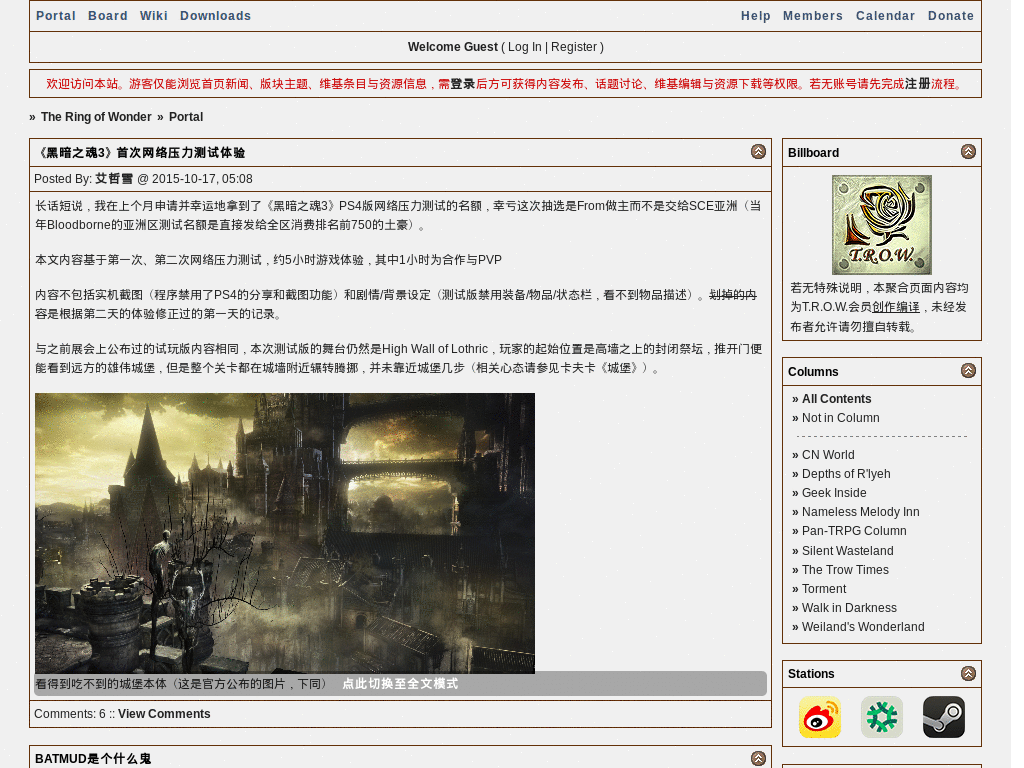Screen dimensions: 1024x768
Task: Collapse the Columns panel
Action: click(x=968, y=371)
